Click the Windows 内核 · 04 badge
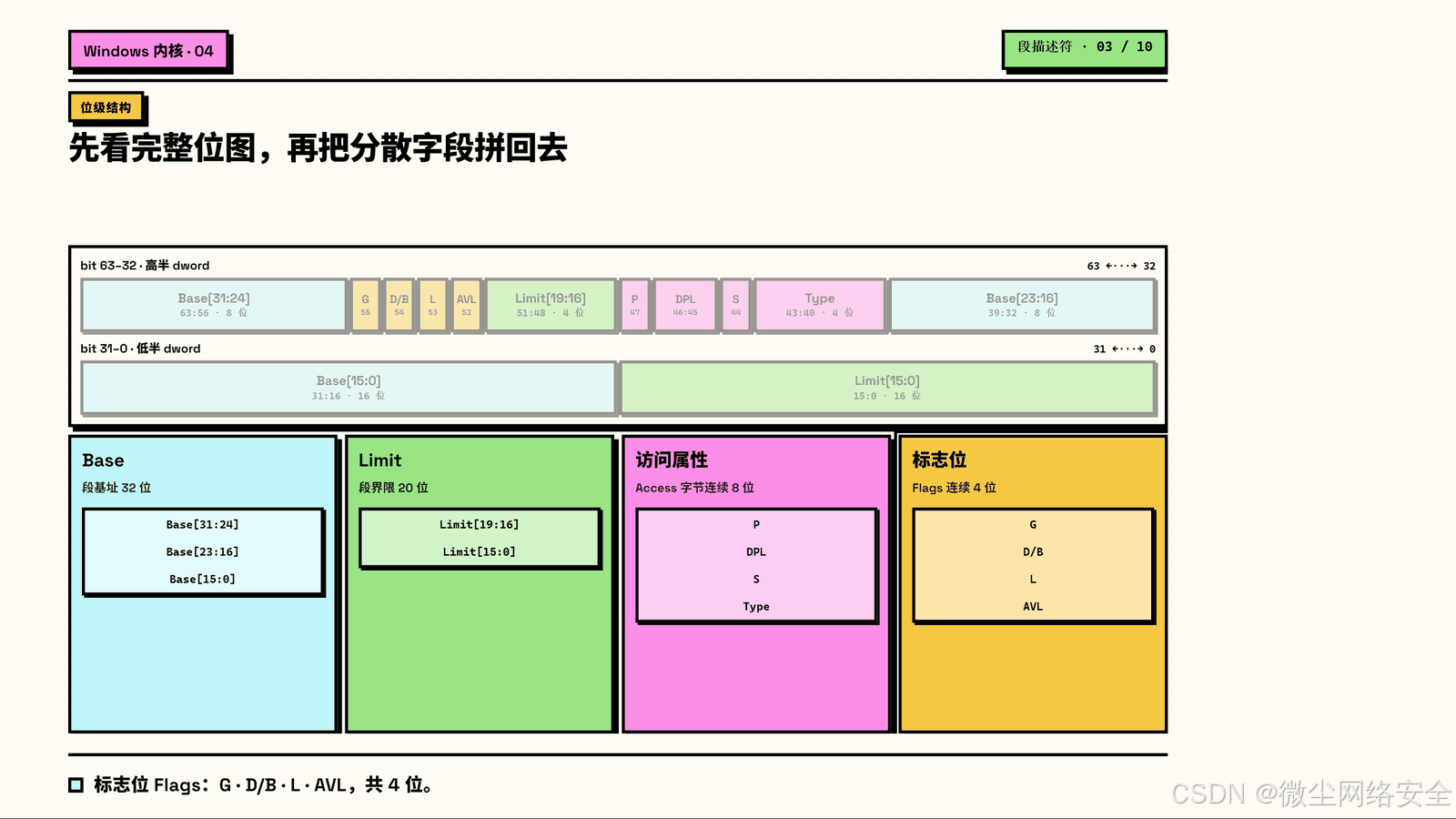The width and height of the screenshot is (1456, 819). coord(148,51)
